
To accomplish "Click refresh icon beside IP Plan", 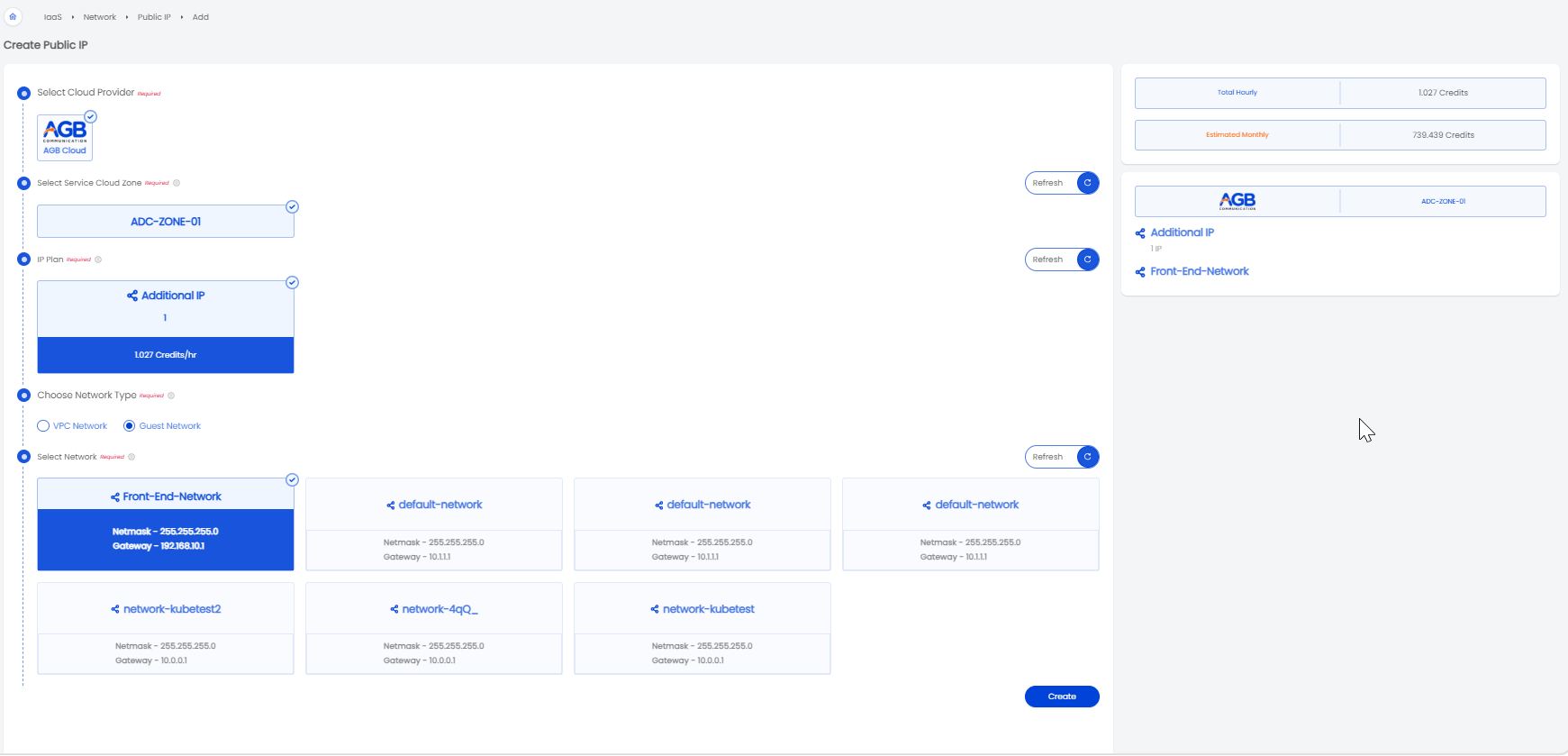I will tap(1088, 260).
